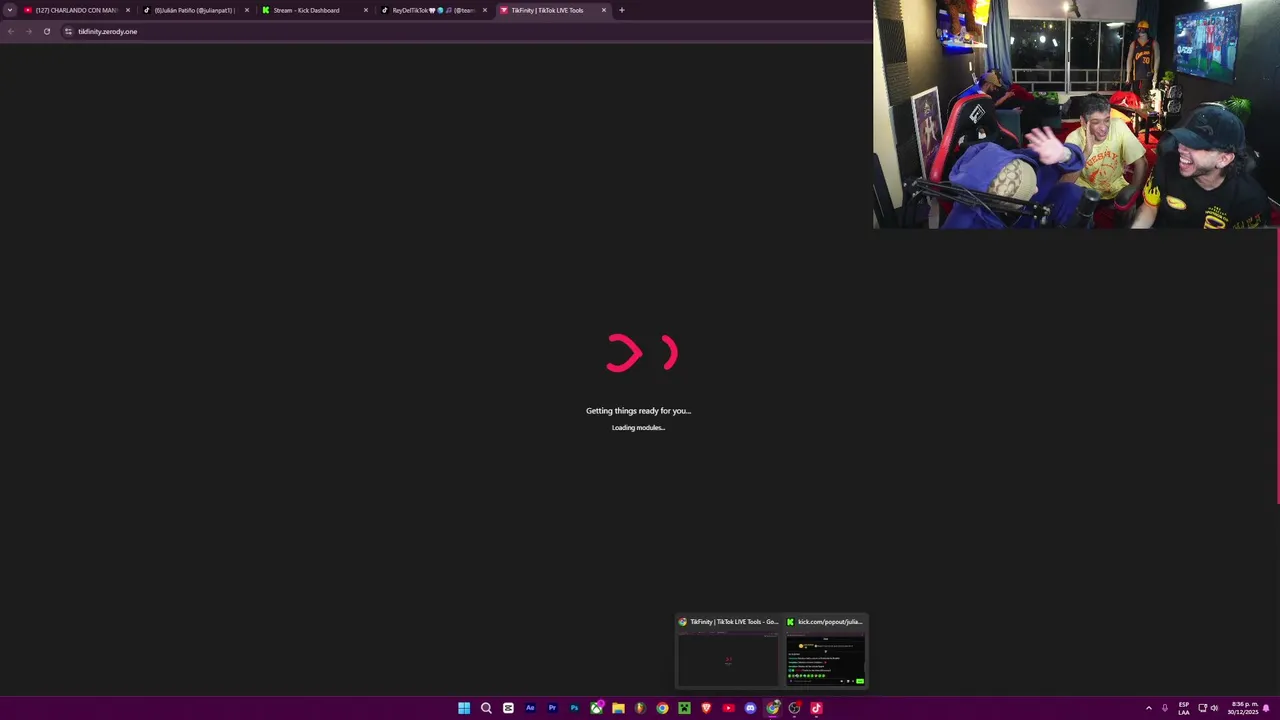Click the microphone tray icon
Image resolution: width=1280 pixels, height=720 pixels.
point(1164,708)
